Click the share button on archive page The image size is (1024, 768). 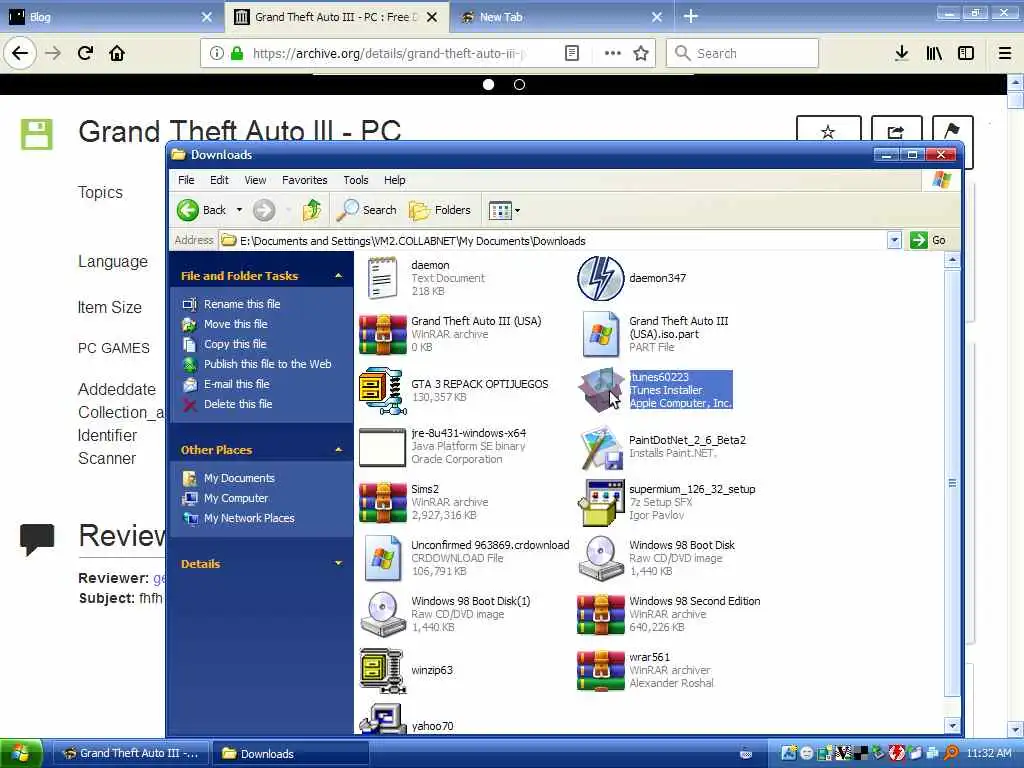click(896, 132)
